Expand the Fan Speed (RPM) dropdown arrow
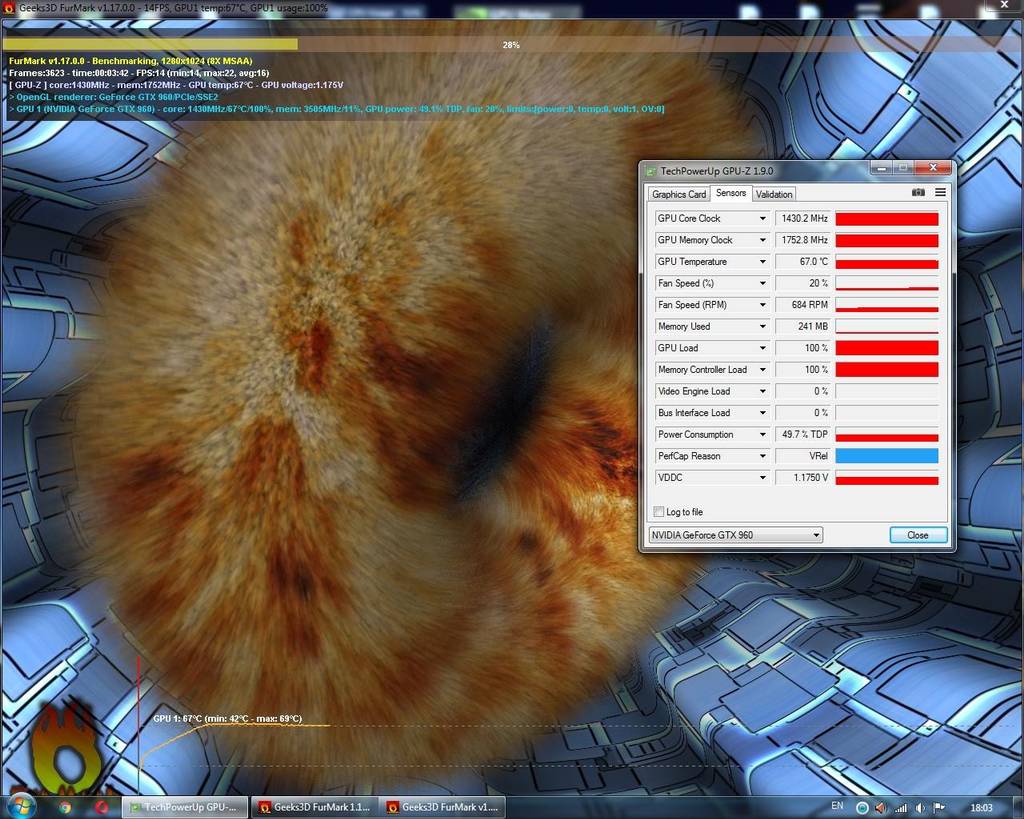Image resolution: width=1024 pixels, height=819 pixels. (x=762, y=305)
